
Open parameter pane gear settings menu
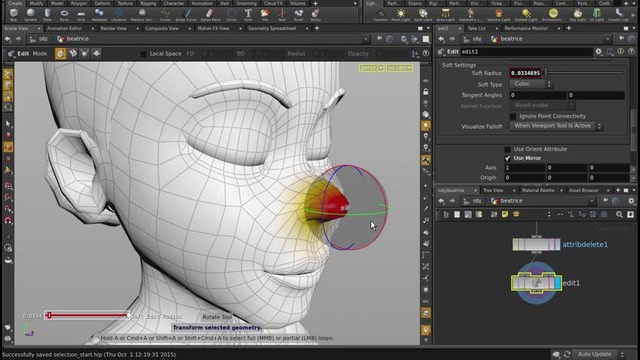pyautogui.click(x=598, y=51)
